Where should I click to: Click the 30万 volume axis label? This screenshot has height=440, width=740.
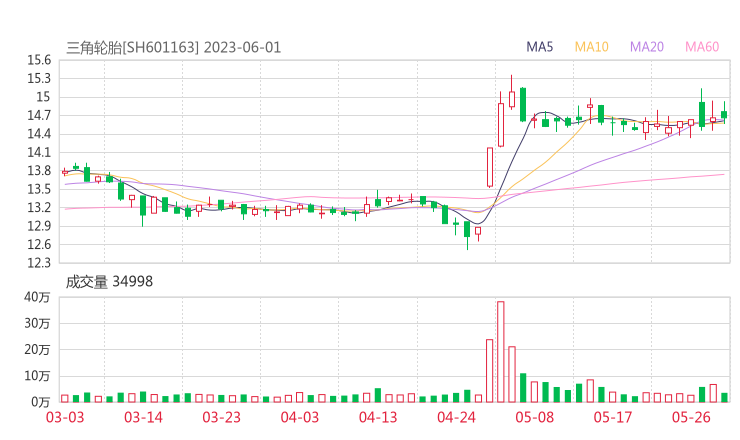(37, 323)
